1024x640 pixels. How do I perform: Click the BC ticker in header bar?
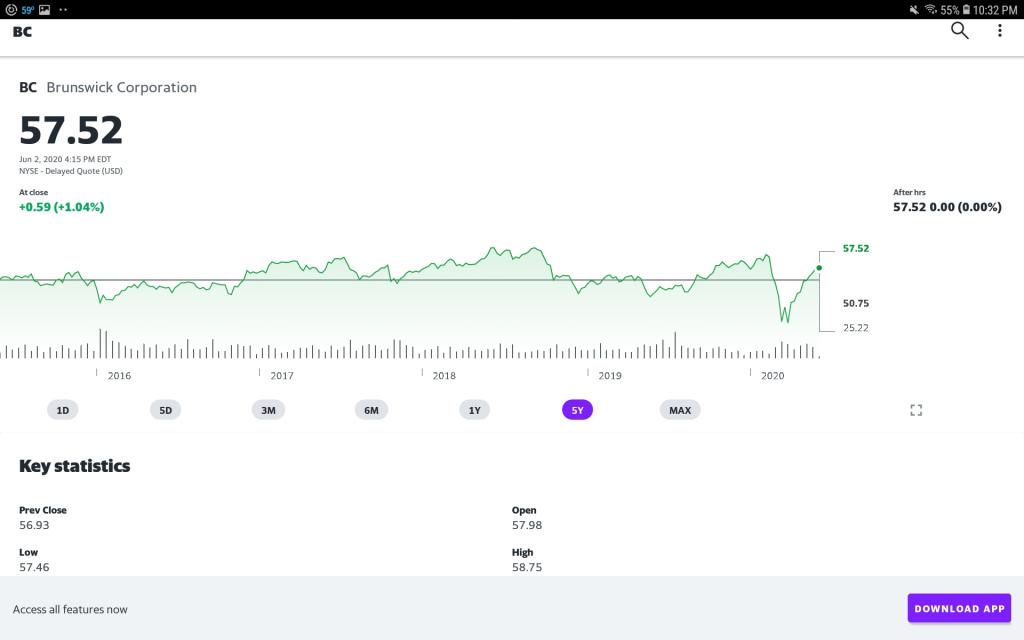point(22,31)
